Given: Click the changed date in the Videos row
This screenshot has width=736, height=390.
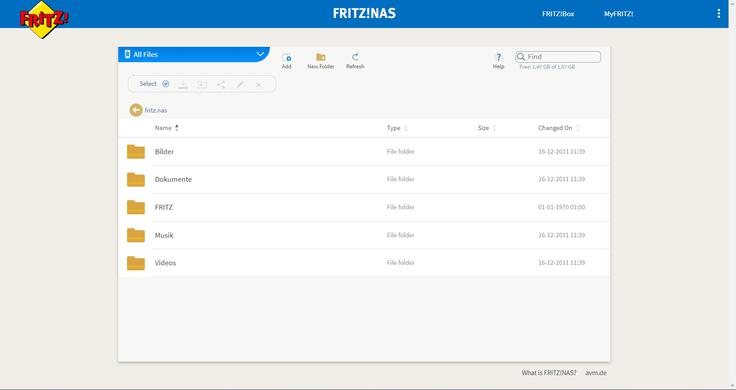Looking at the screenshot, I should [x=561, y=263].
